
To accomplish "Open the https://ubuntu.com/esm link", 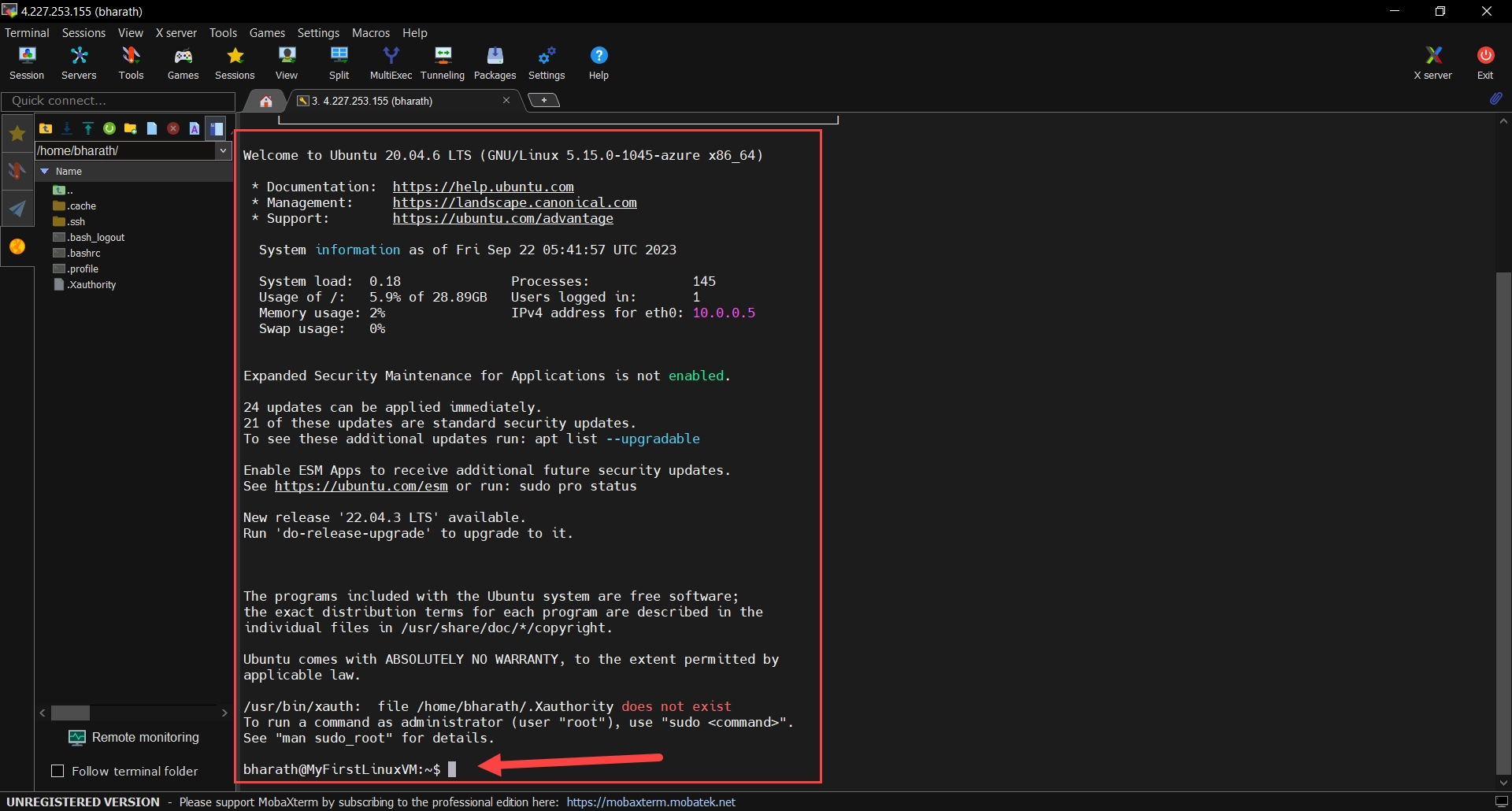I will 361,486.
